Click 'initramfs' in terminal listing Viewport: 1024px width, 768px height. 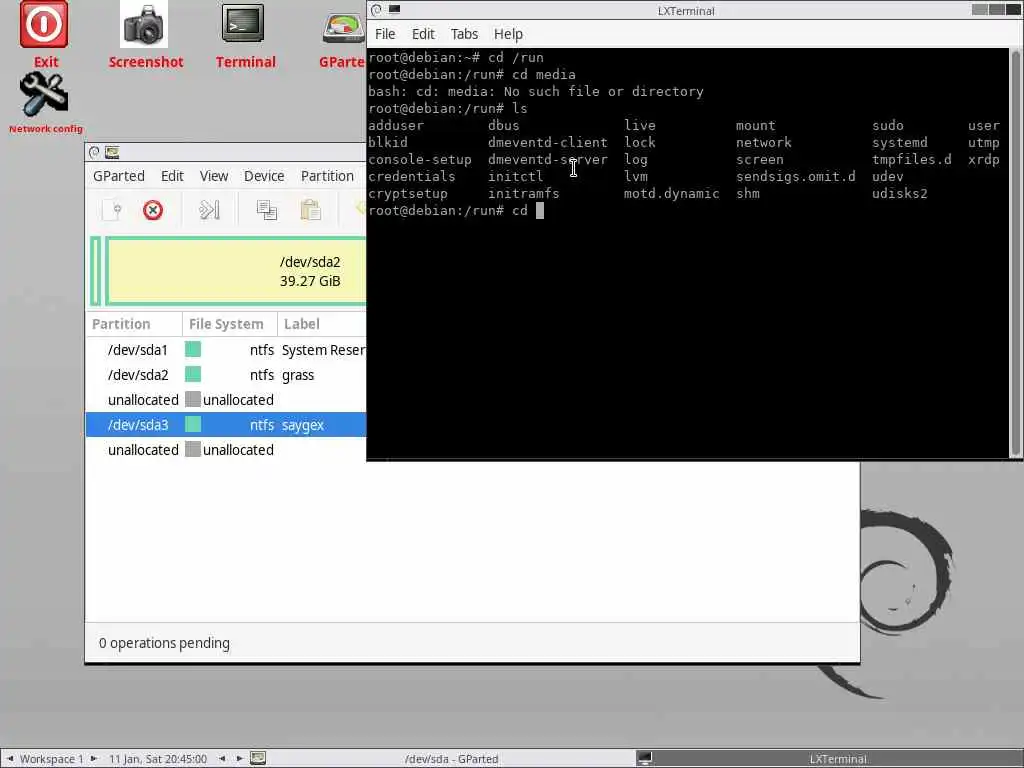(x=524, y=193)
